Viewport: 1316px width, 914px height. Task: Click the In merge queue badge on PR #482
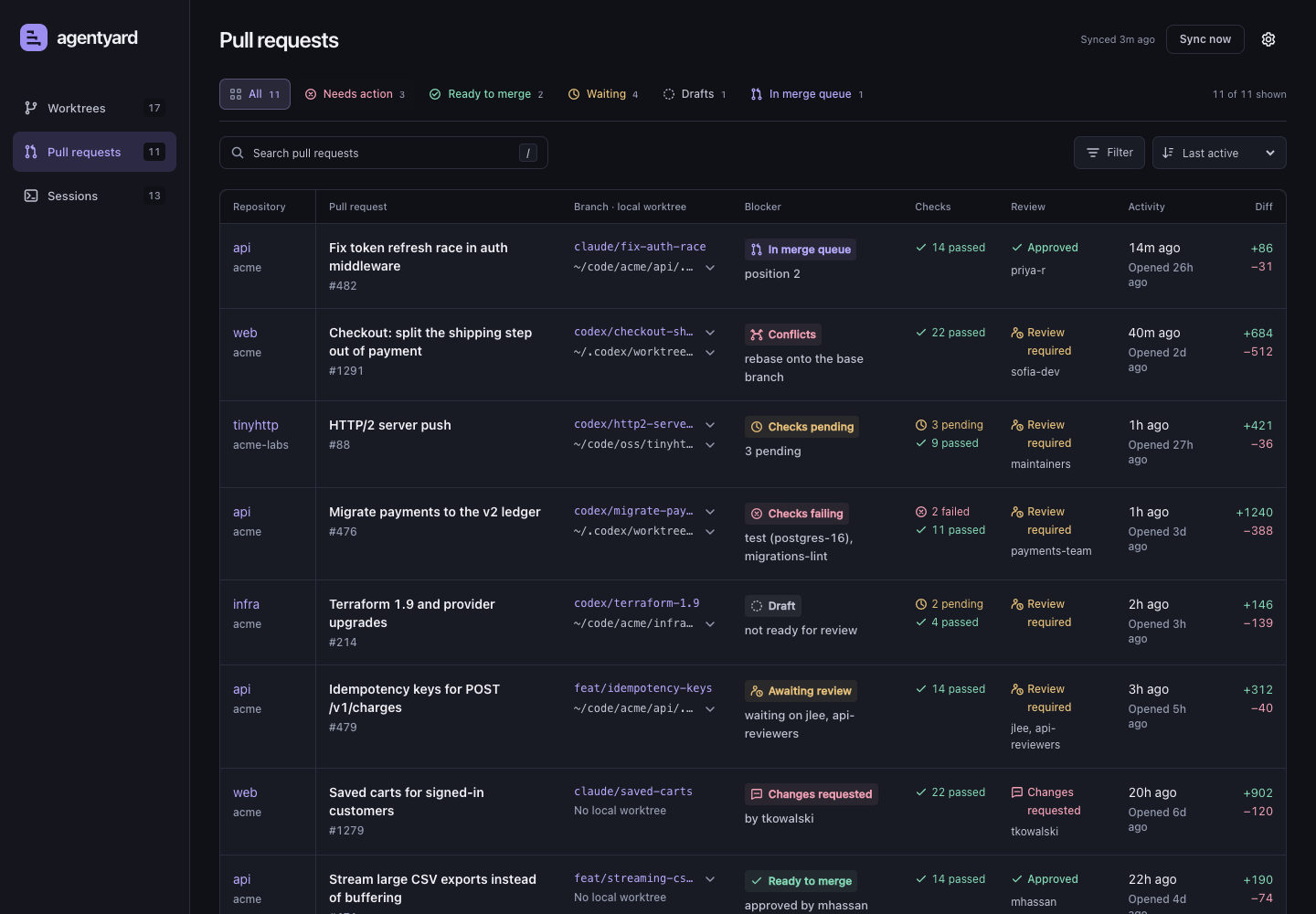(x=801, y=250)
